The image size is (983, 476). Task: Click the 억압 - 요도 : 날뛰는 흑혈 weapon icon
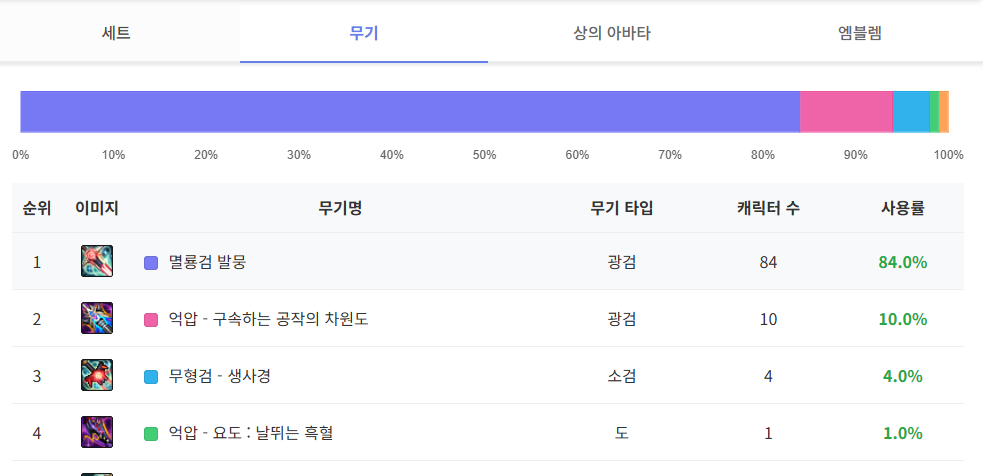(97, 433)
